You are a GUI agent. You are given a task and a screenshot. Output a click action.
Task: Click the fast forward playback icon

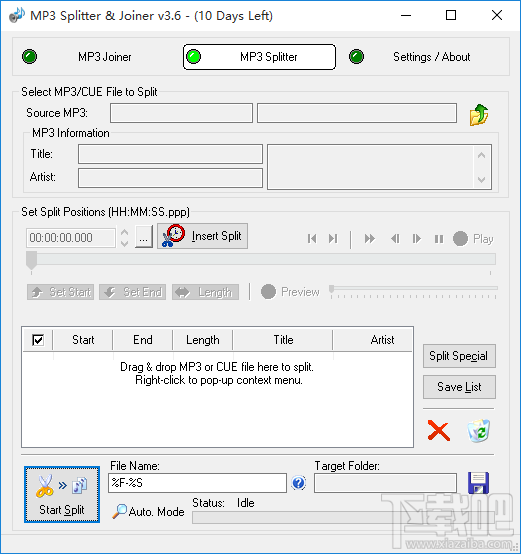[369, 239]
